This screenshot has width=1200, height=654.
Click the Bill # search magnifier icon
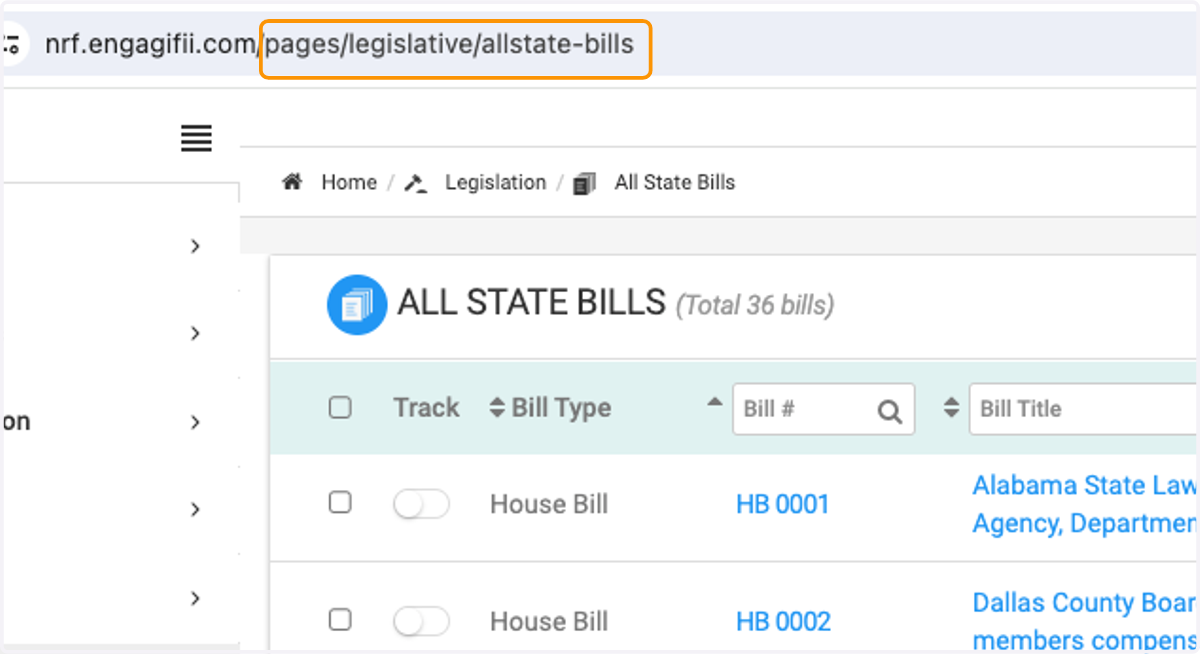889,410
